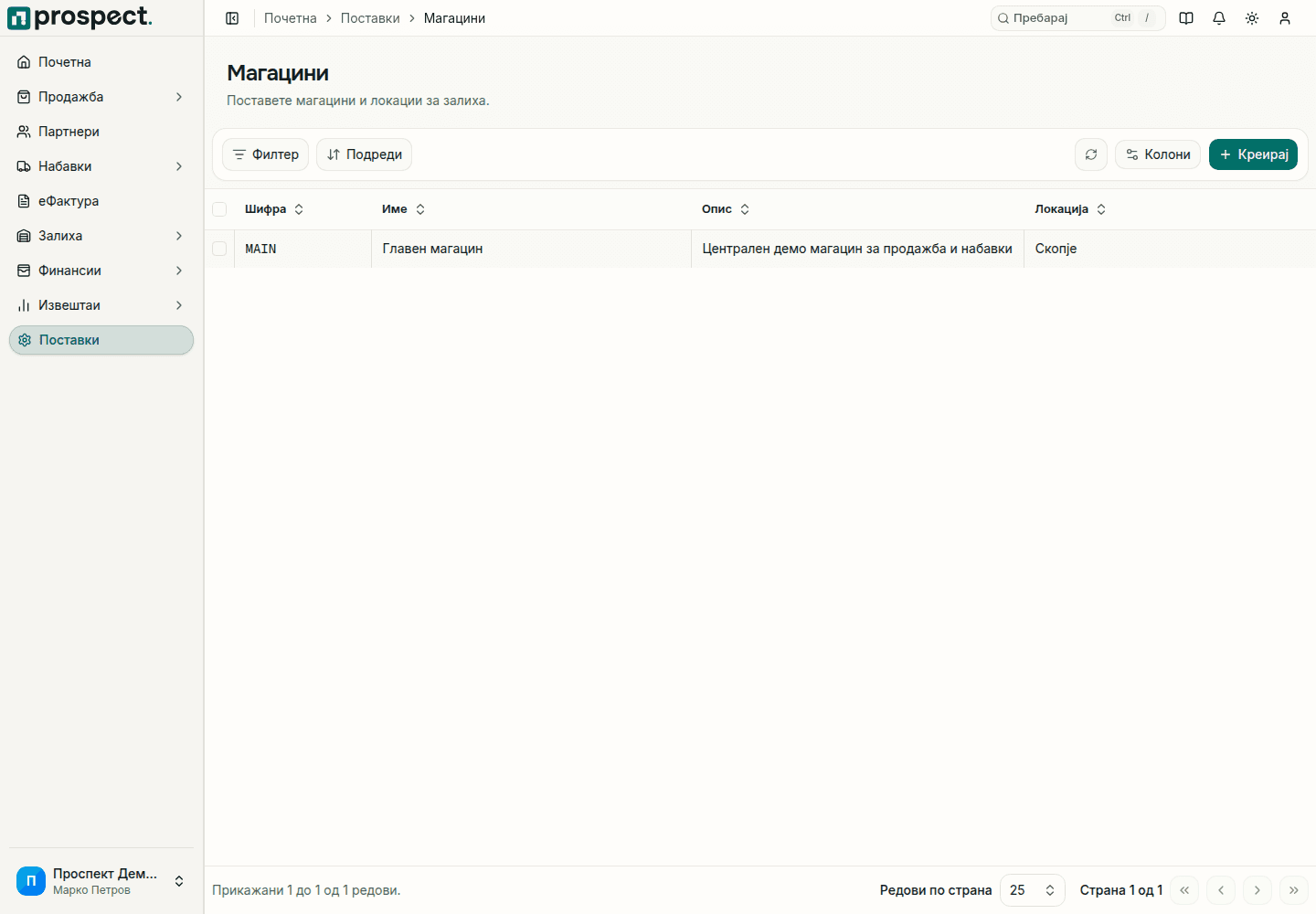This screenshot has width=1316, height=914.
Task: Sort by Опис column arrows
Action: coord(745,209)
